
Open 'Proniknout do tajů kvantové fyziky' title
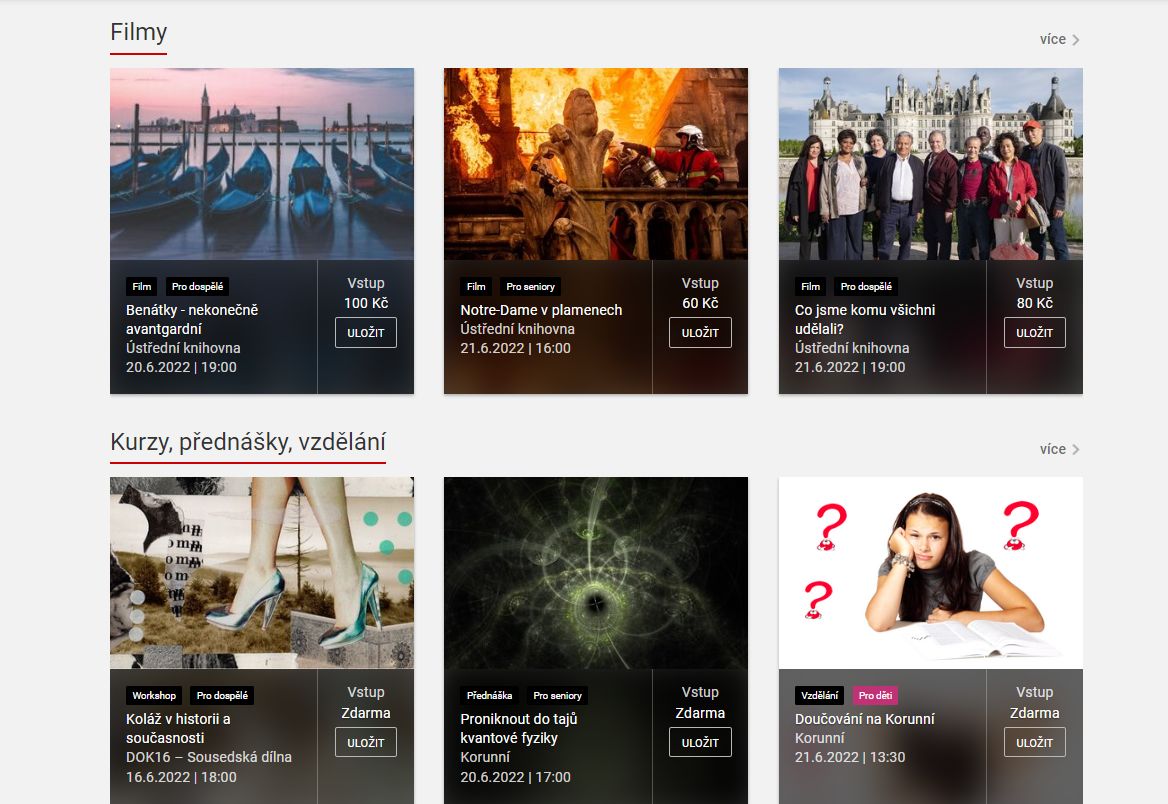[x=519, y=729]
